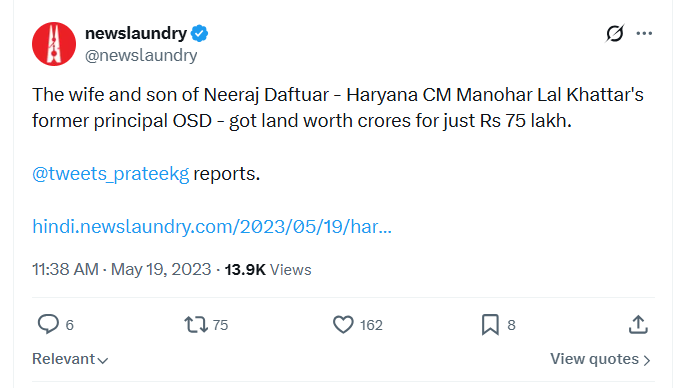Click the blue verified badge
The width and height of the screenshot is (675, 388).
tap(199, 34)
